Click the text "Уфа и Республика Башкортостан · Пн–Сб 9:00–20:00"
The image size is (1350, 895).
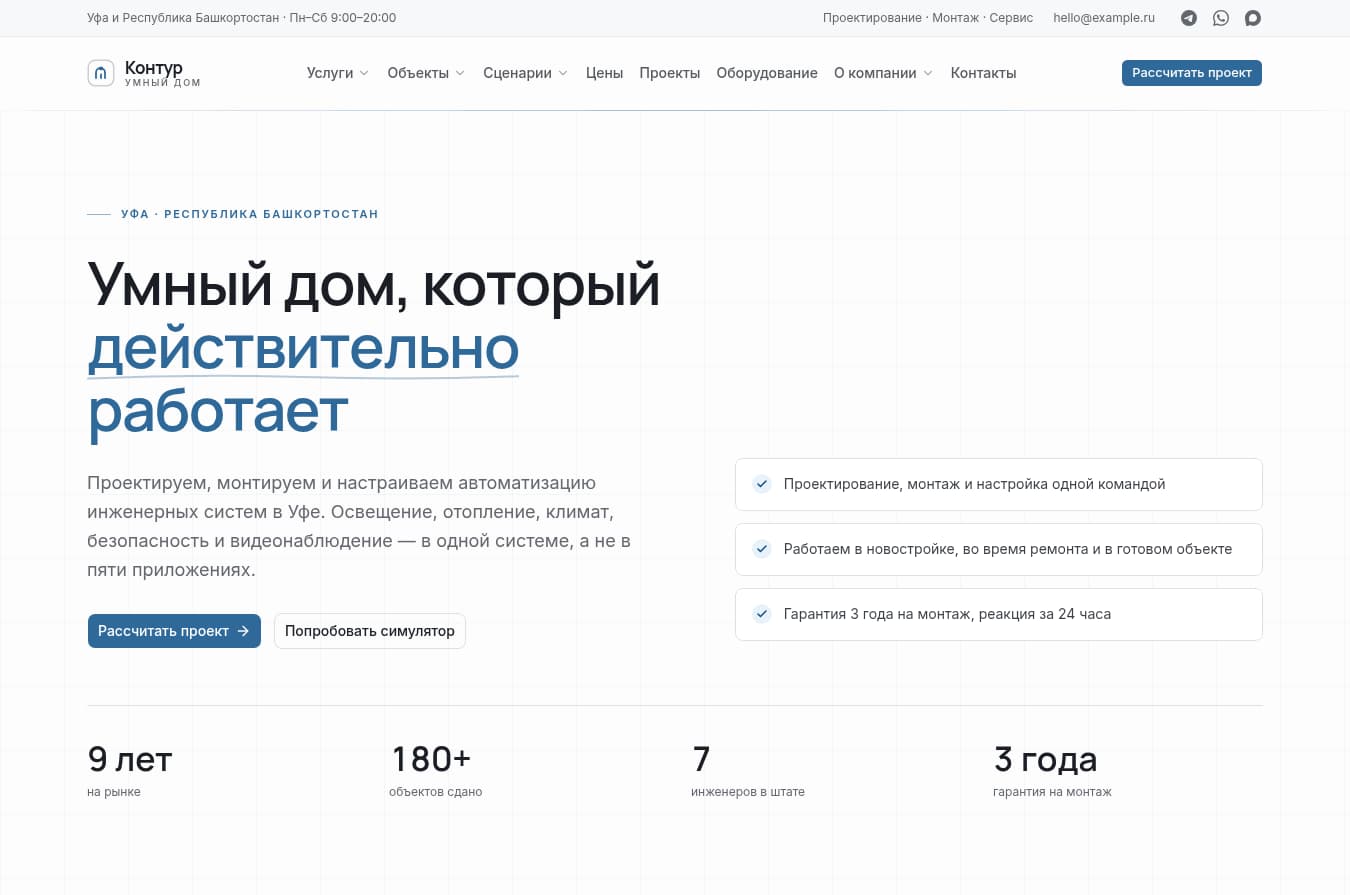(242, 18)
